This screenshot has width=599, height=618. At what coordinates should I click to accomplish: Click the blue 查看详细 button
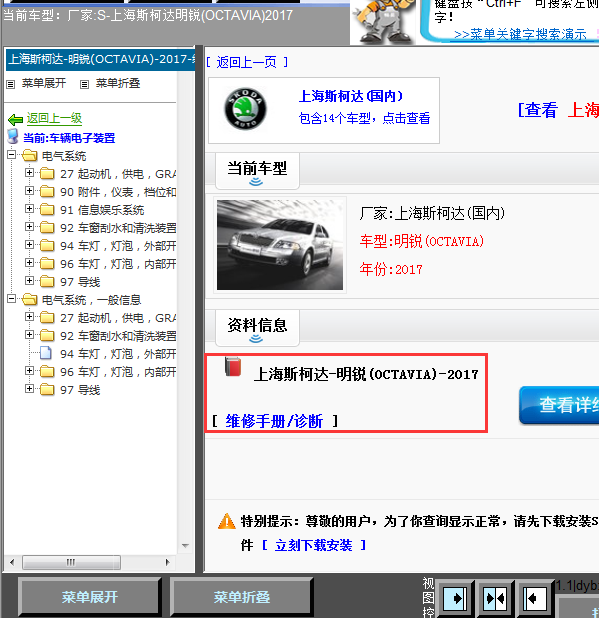tap(559, 405)
